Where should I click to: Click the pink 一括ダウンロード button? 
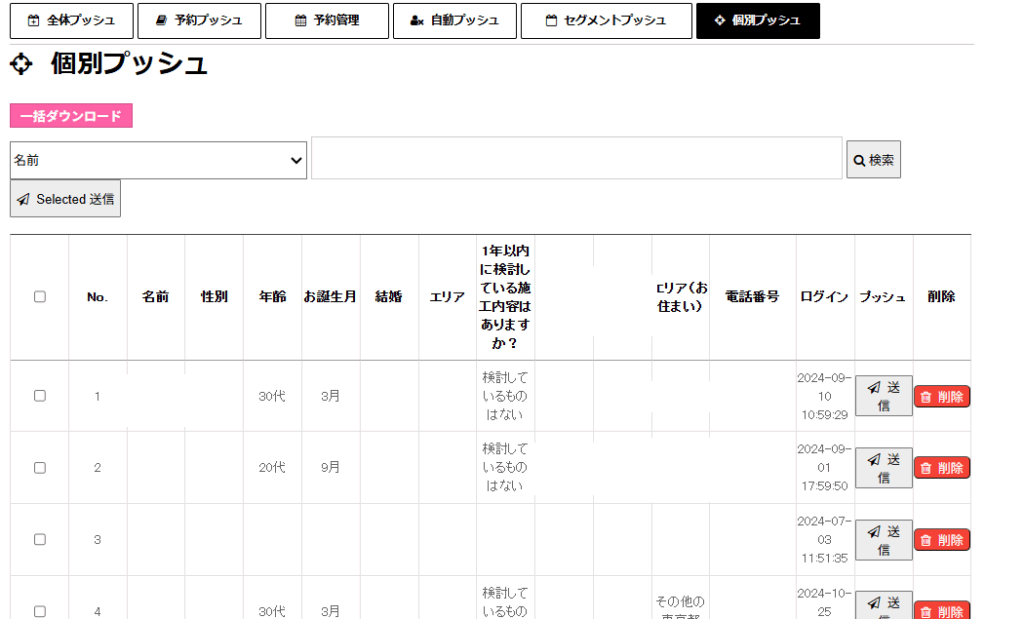[71, 116]
